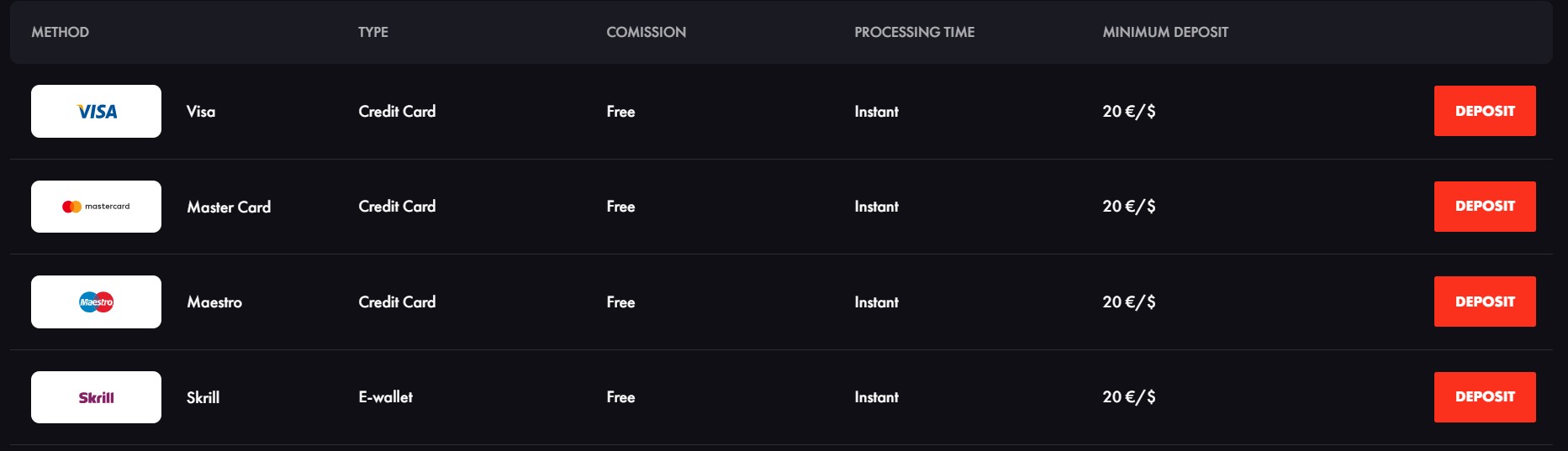Click the Comission column header
Viewport: 1568px width, 451px height.
click(x=646, y=32)
